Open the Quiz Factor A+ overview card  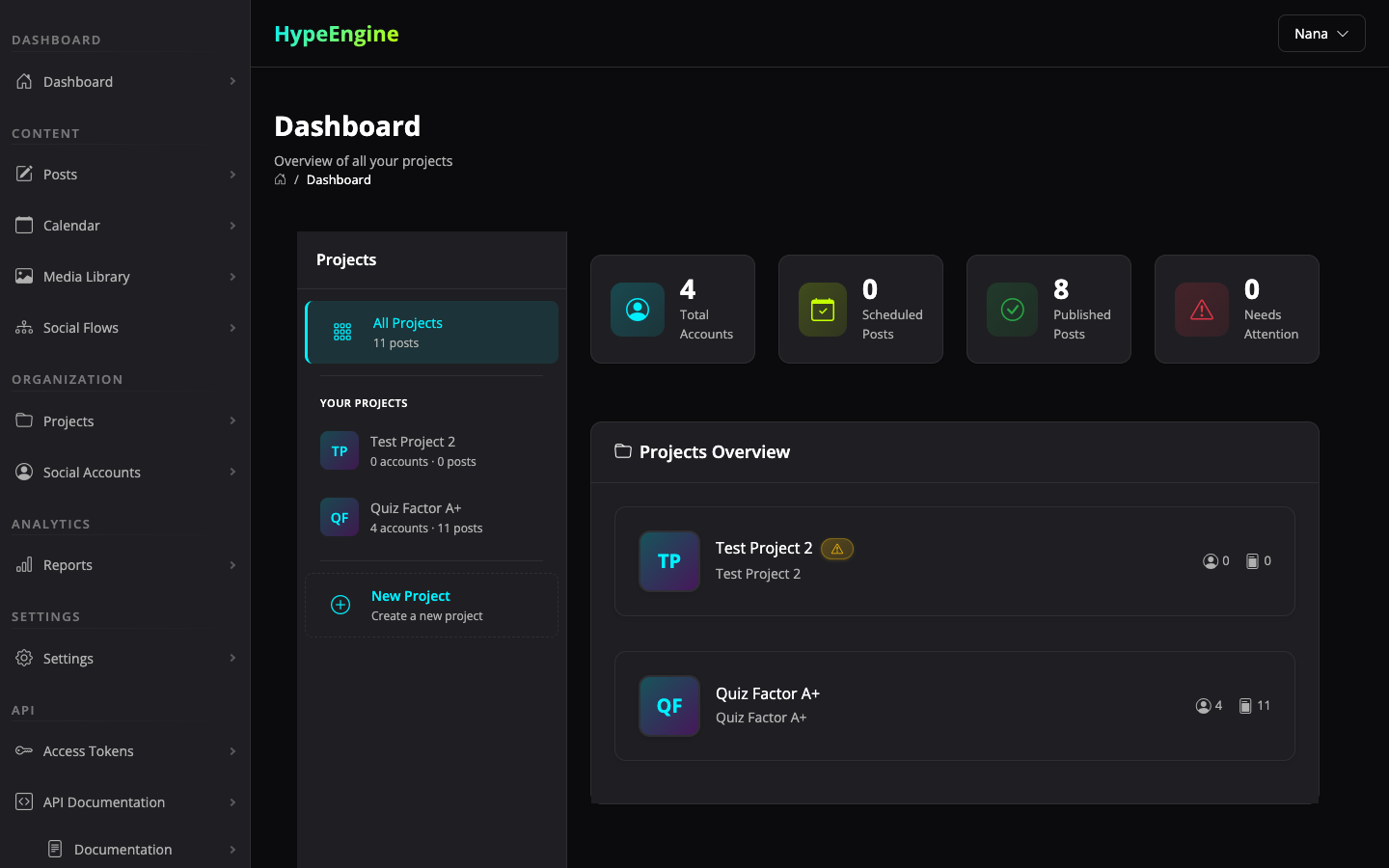pyautogui.click(x=955, y=706)
